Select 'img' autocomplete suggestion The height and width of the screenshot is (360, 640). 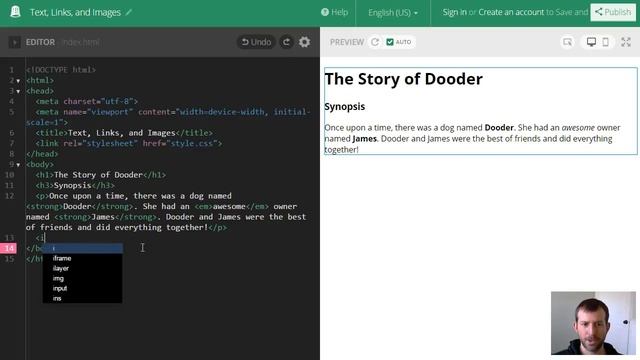(82, 278)
